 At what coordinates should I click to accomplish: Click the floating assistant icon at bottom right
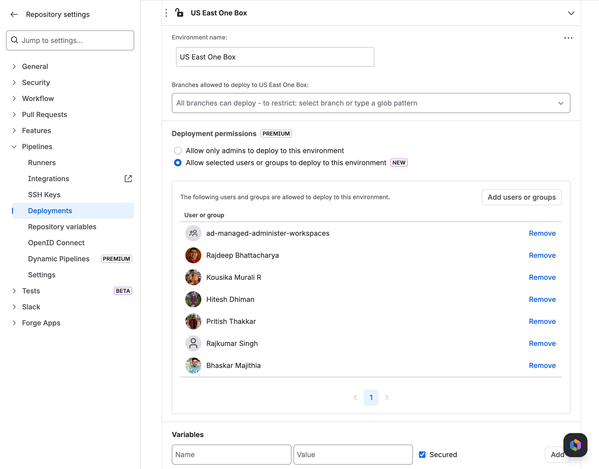[575, 445]
